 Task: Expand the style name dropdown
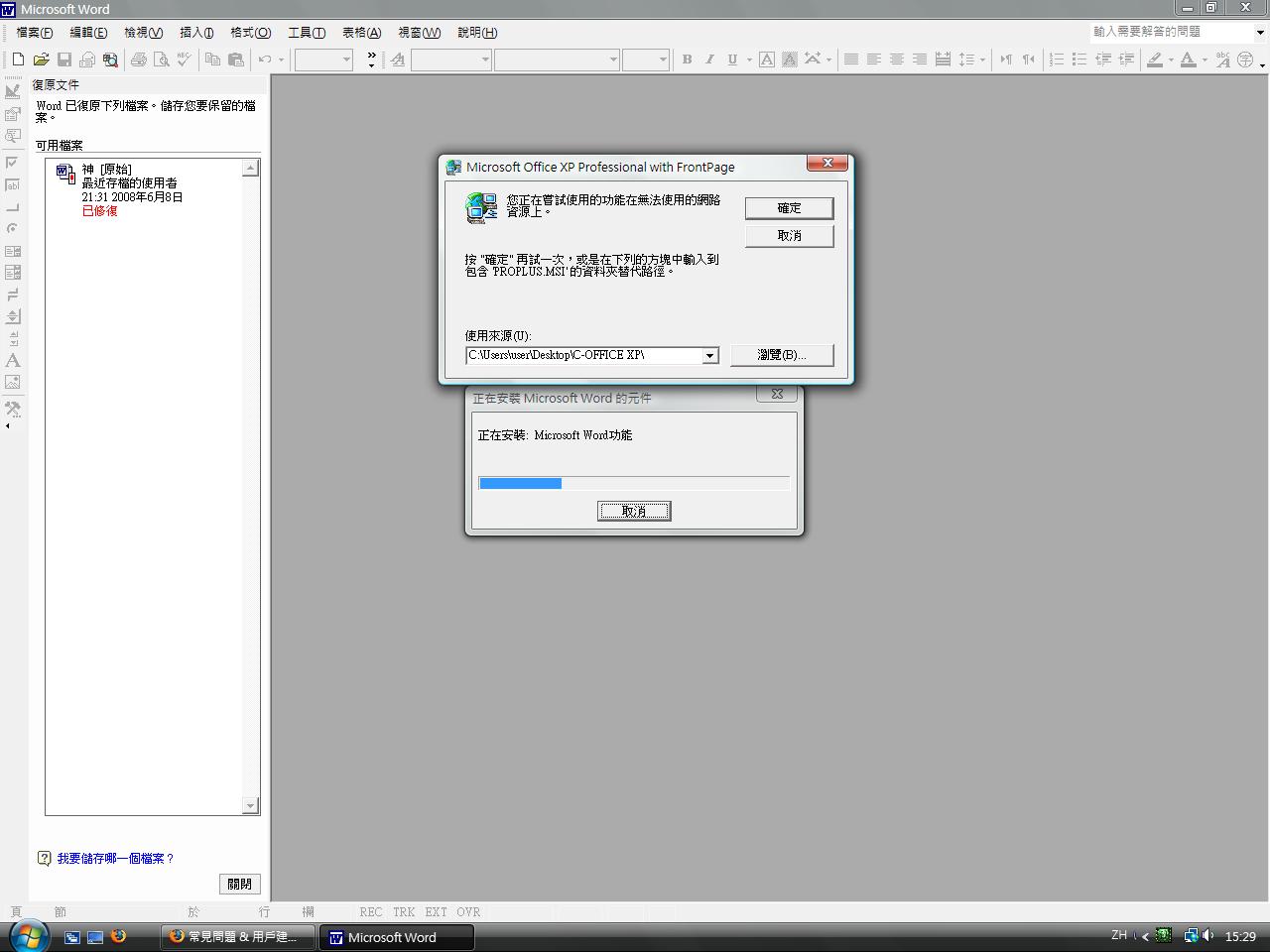(x=485, y=59)
